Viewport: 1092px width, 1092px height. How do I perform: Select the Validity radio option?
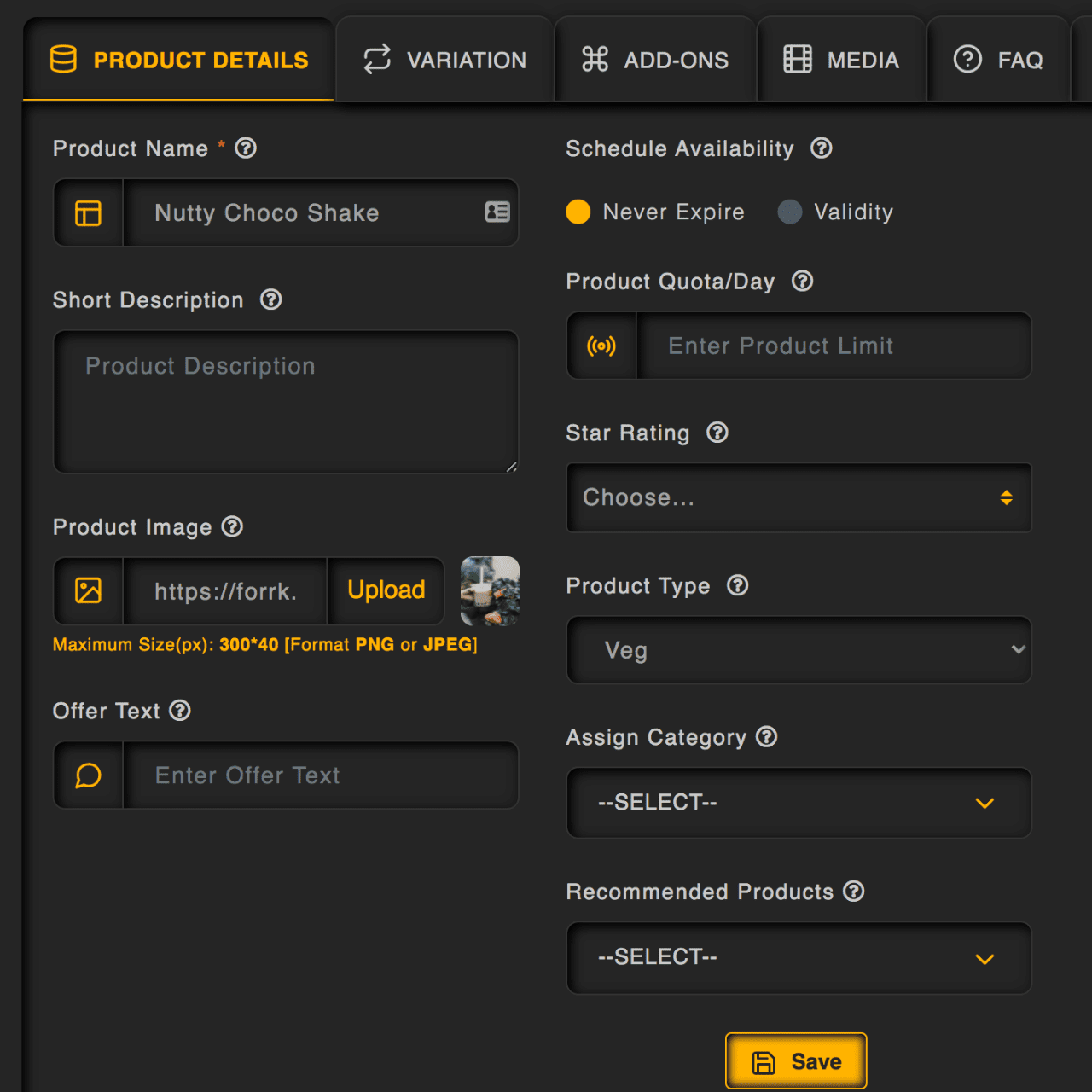click(790, 212)
